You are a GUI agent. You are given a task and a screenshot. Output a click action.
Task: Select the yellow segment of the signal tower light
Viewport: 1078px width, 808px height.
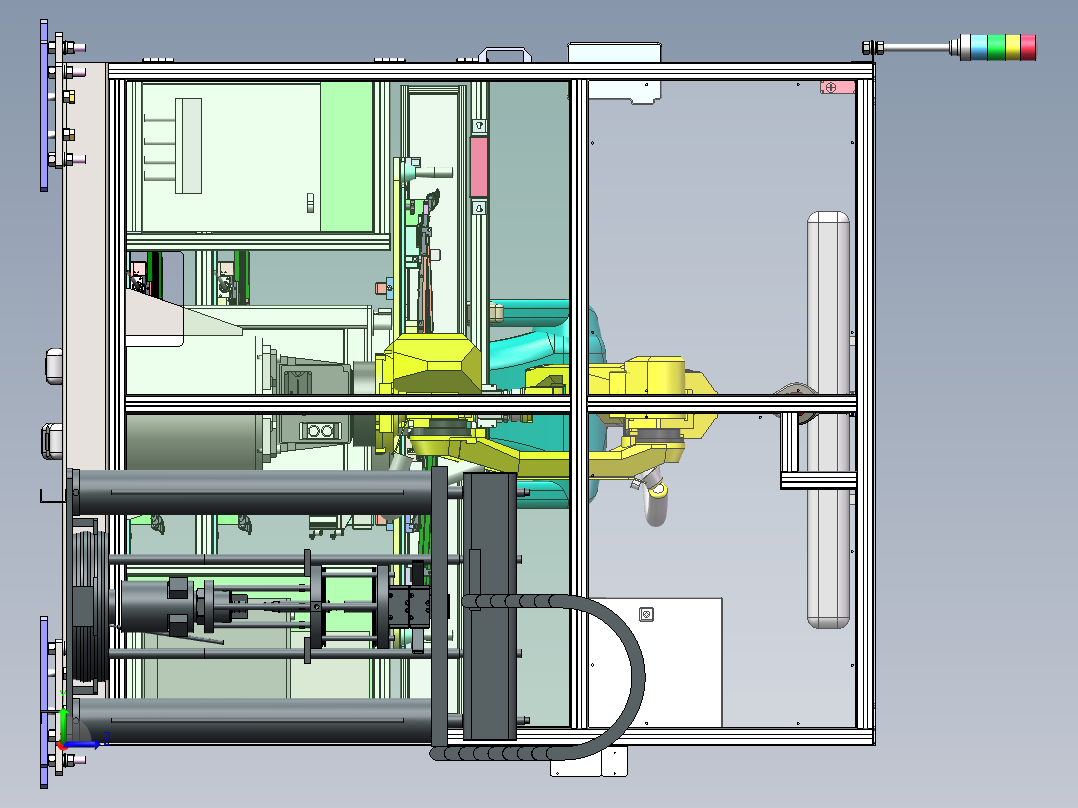[1013, 47]
